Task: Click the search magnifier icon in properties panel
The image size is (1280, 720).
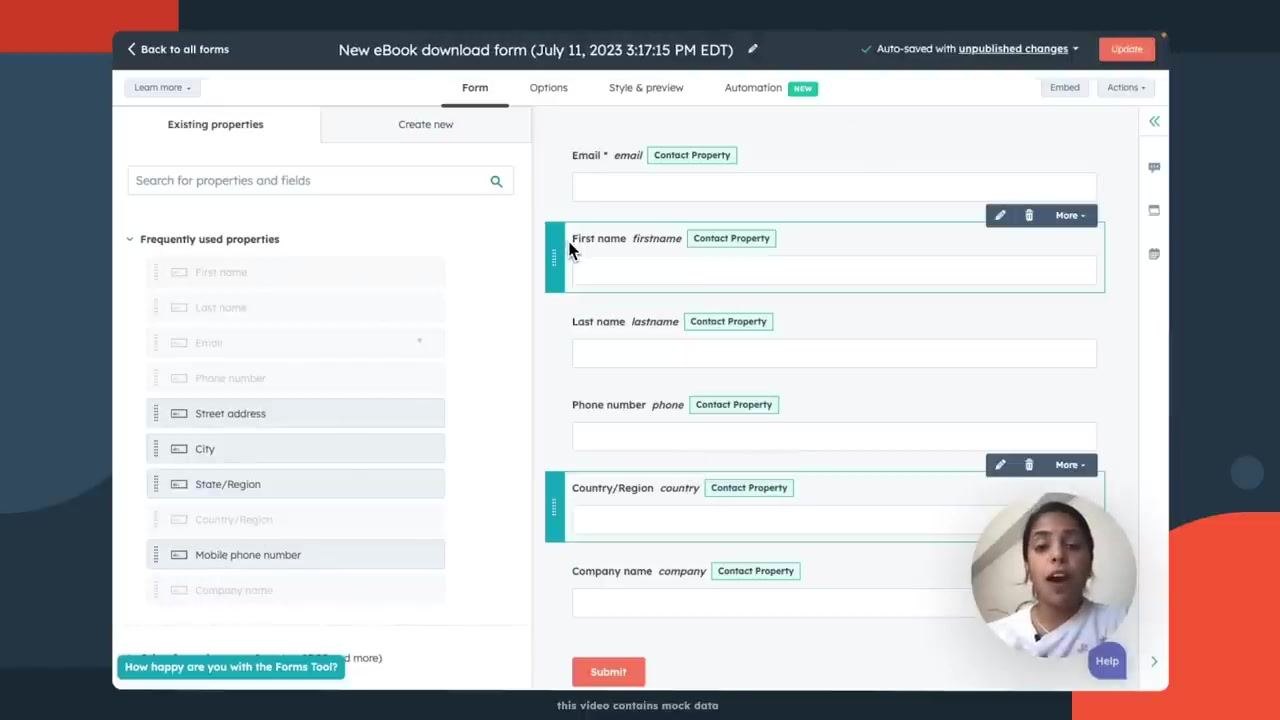Action: tap(496, 181)
